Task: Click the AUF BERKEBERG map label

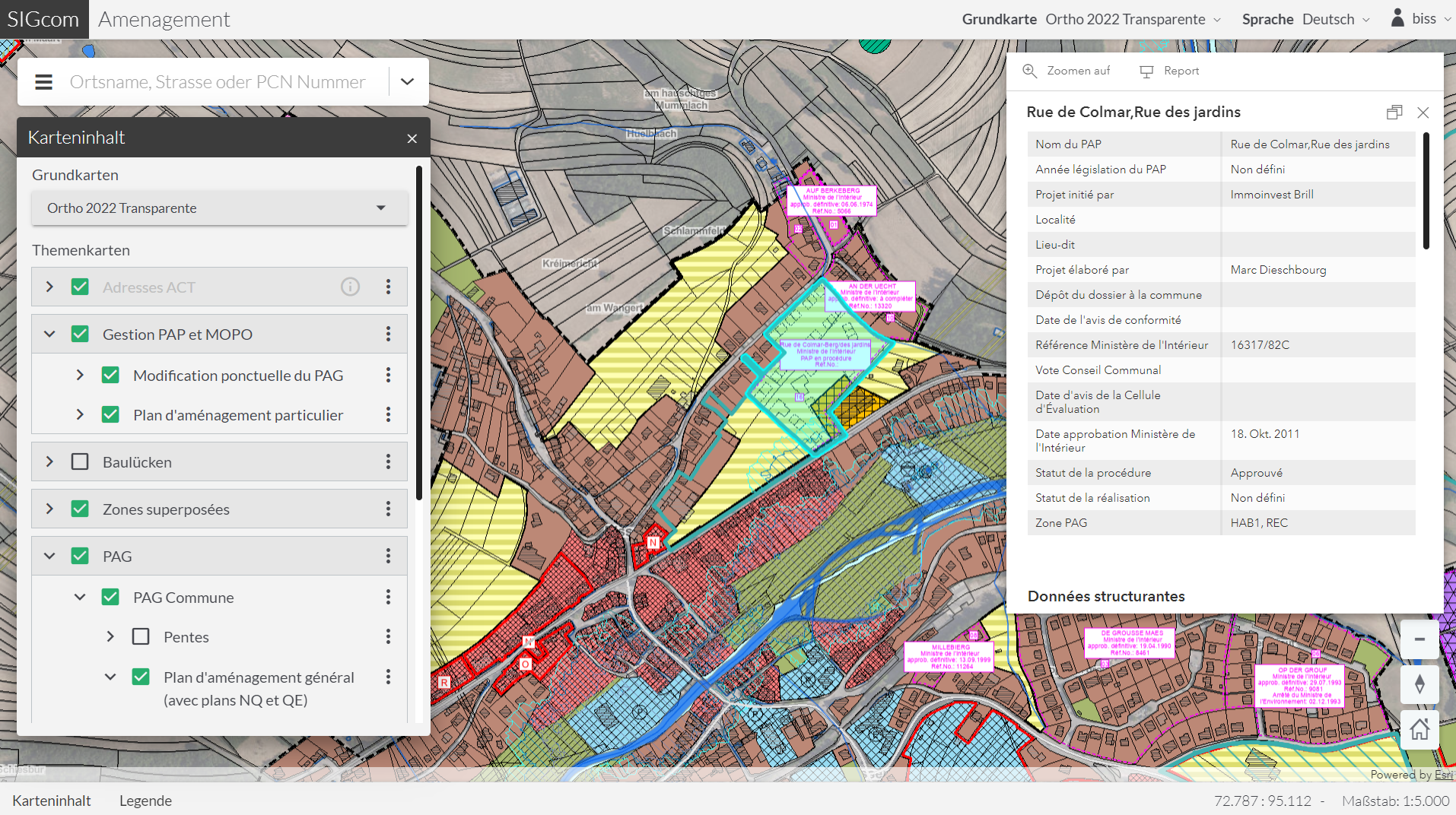Action: click(x=831, y=201)
